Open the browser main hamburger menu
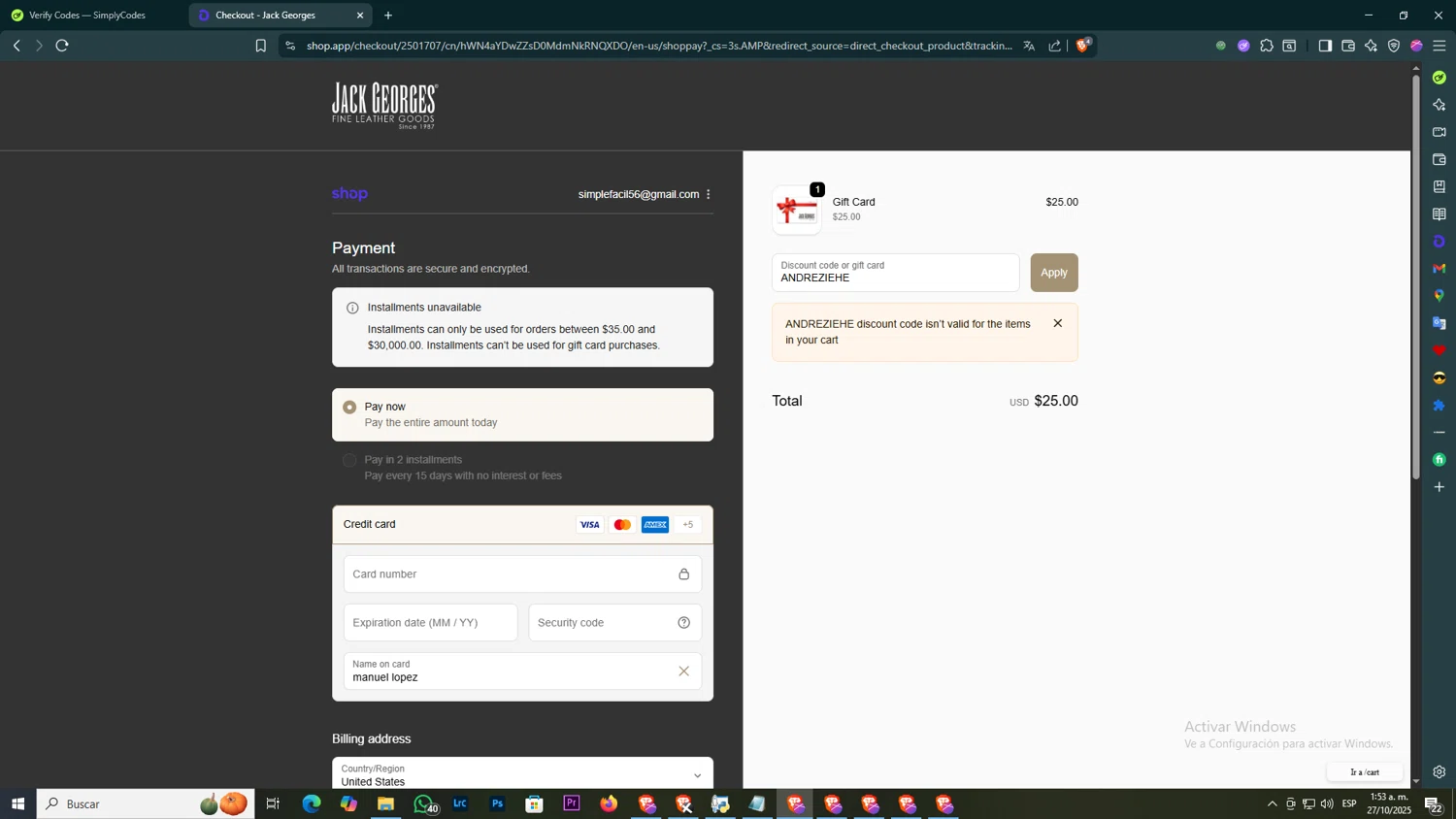Viewport: 1456px width, 819px height. point(1439,46)
